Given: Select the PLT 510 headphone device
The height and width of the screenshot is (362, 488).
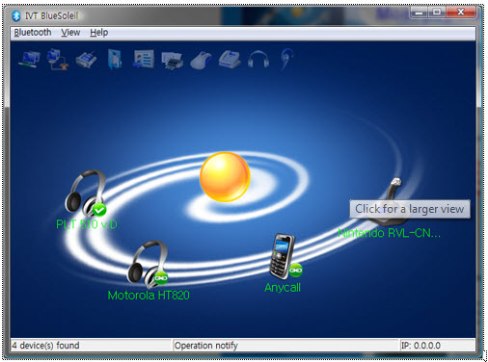Looking at the screenshot, I should point(86,193).
